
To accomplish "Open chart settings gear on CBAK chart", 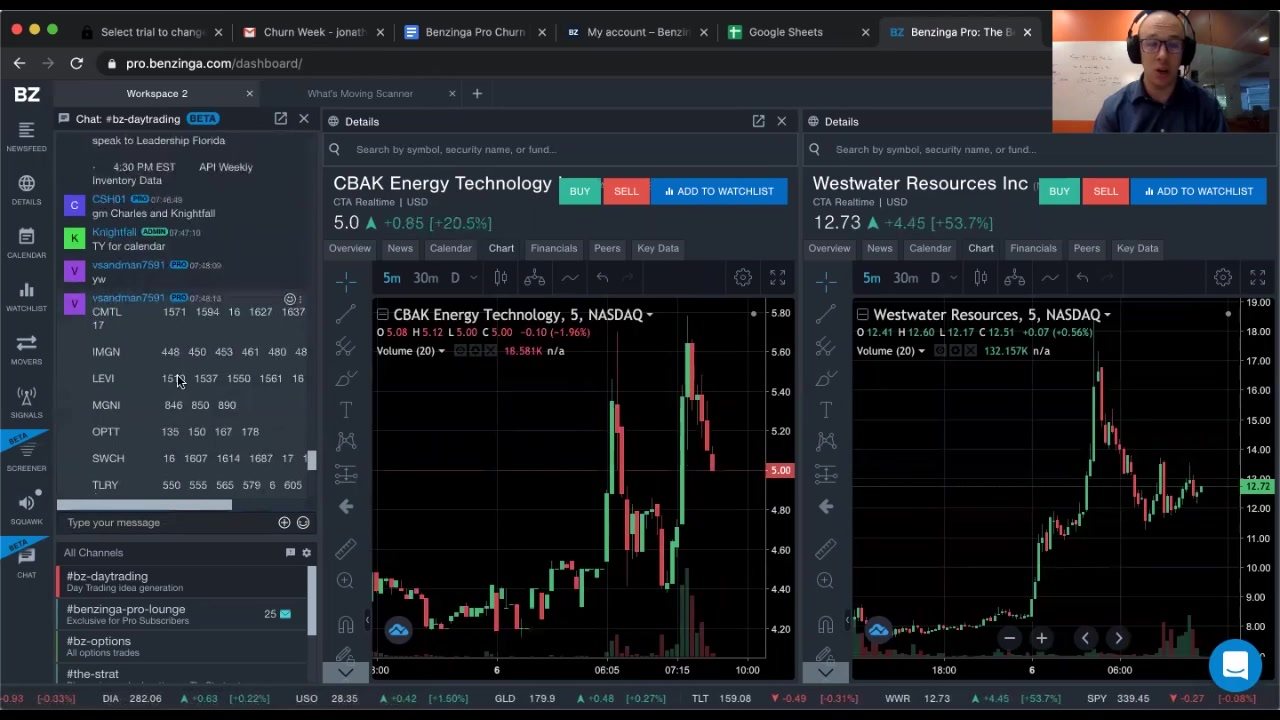I will 743,278.
